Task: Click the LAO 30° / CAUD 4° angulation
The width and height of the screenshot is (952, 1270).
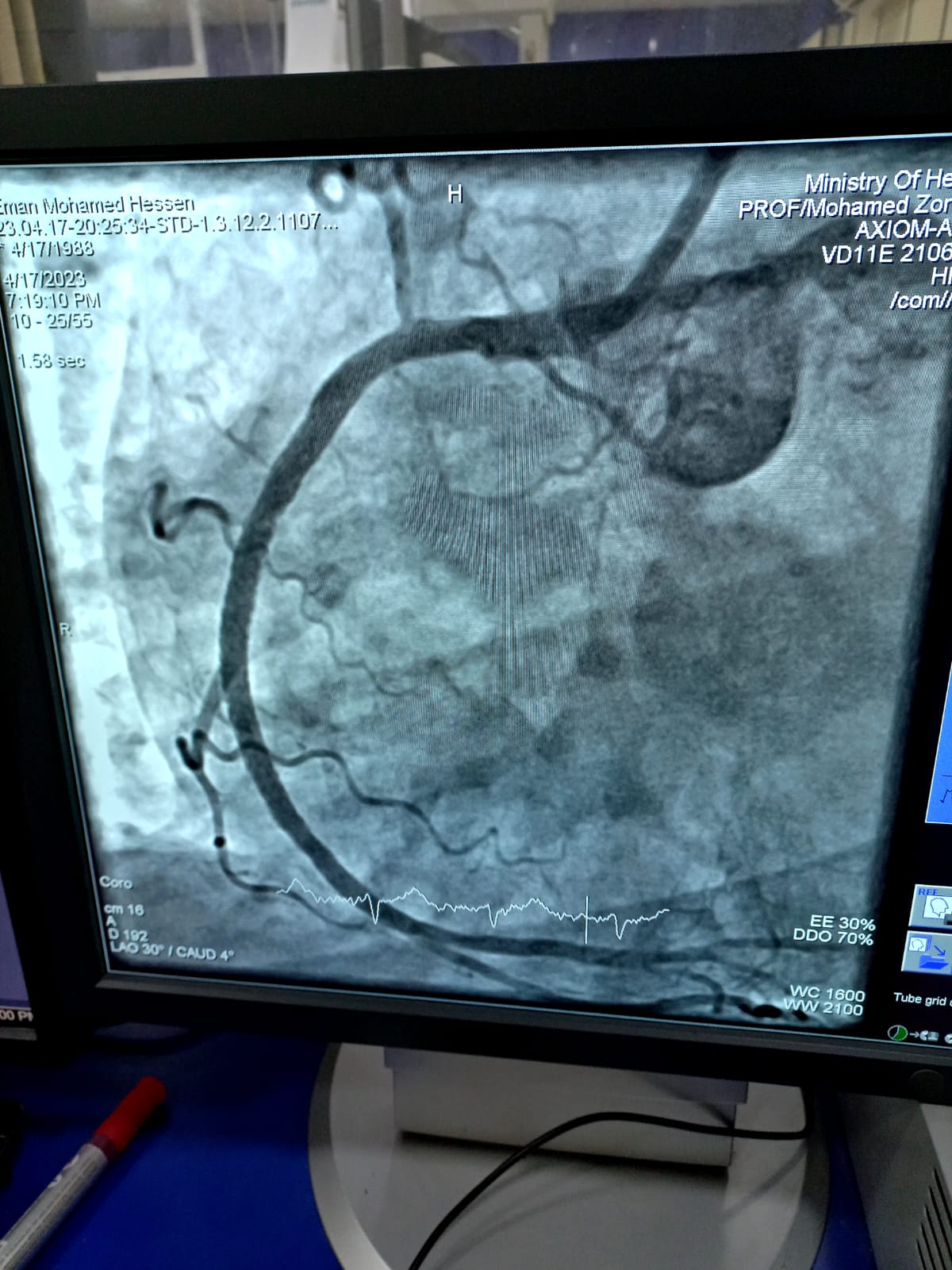Action: (169, 952)
